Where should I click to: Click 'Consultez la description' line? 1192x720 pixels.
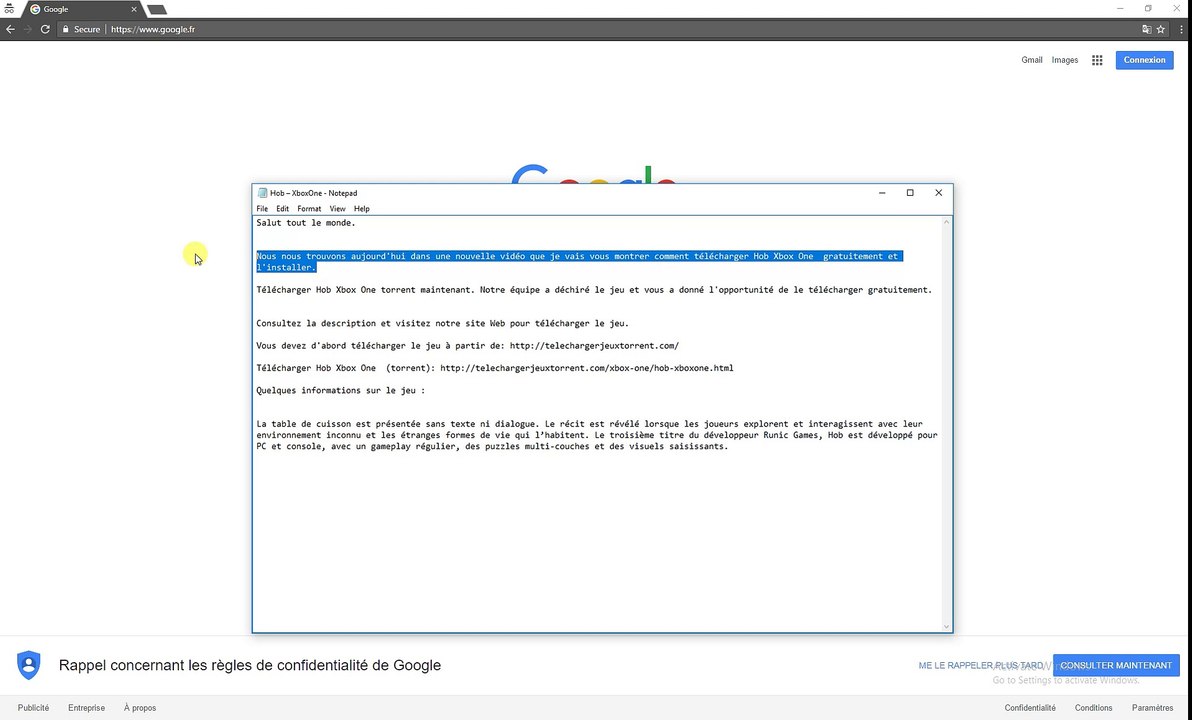442,323
